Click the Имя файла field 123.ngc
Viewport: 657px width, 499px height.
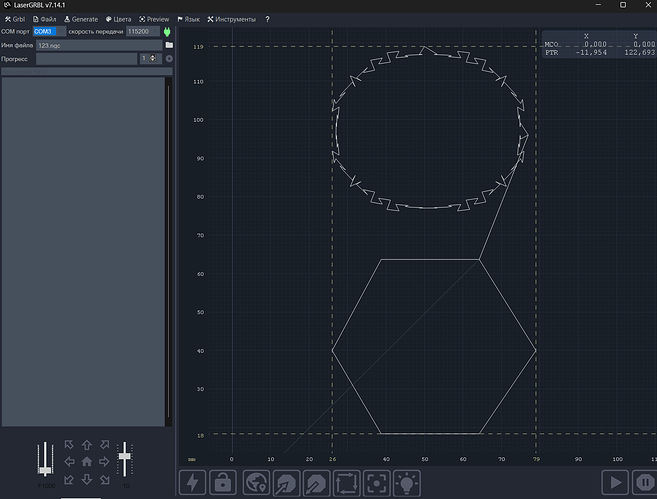[99, 45]
